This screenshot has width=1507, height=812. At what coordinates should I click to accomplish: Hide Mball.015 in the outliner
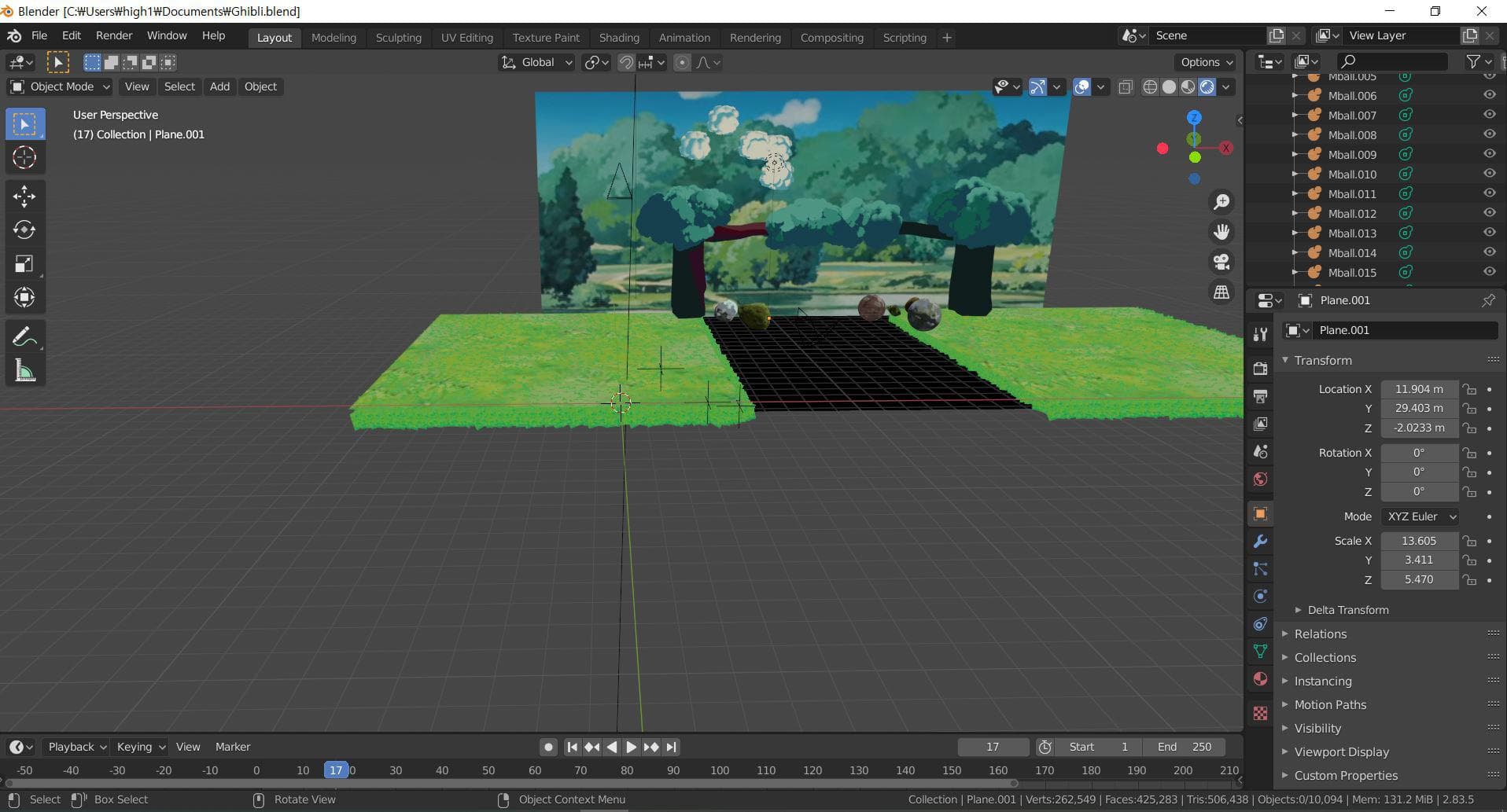point(1489,272)
